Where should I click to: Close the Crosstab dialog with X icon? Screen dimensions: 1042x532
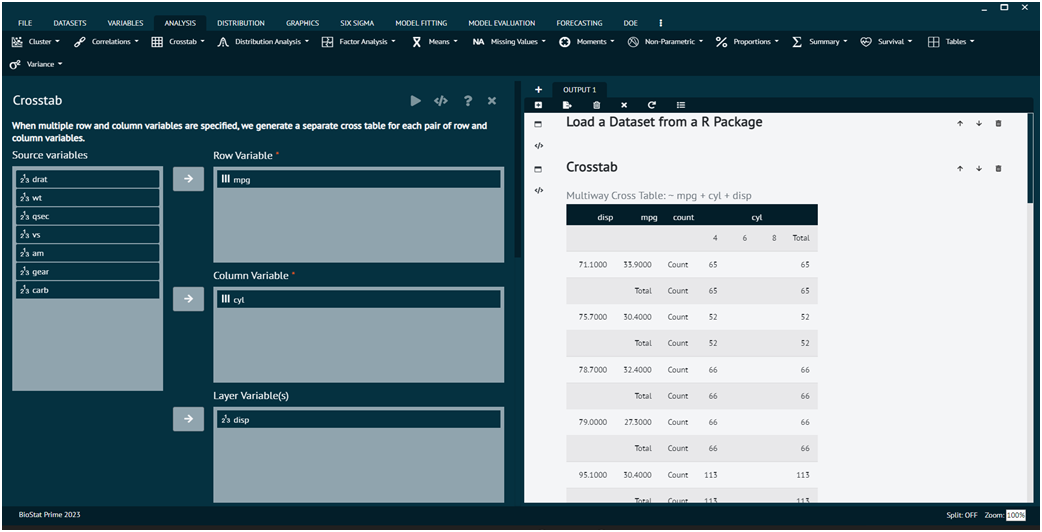click(492, 101)
